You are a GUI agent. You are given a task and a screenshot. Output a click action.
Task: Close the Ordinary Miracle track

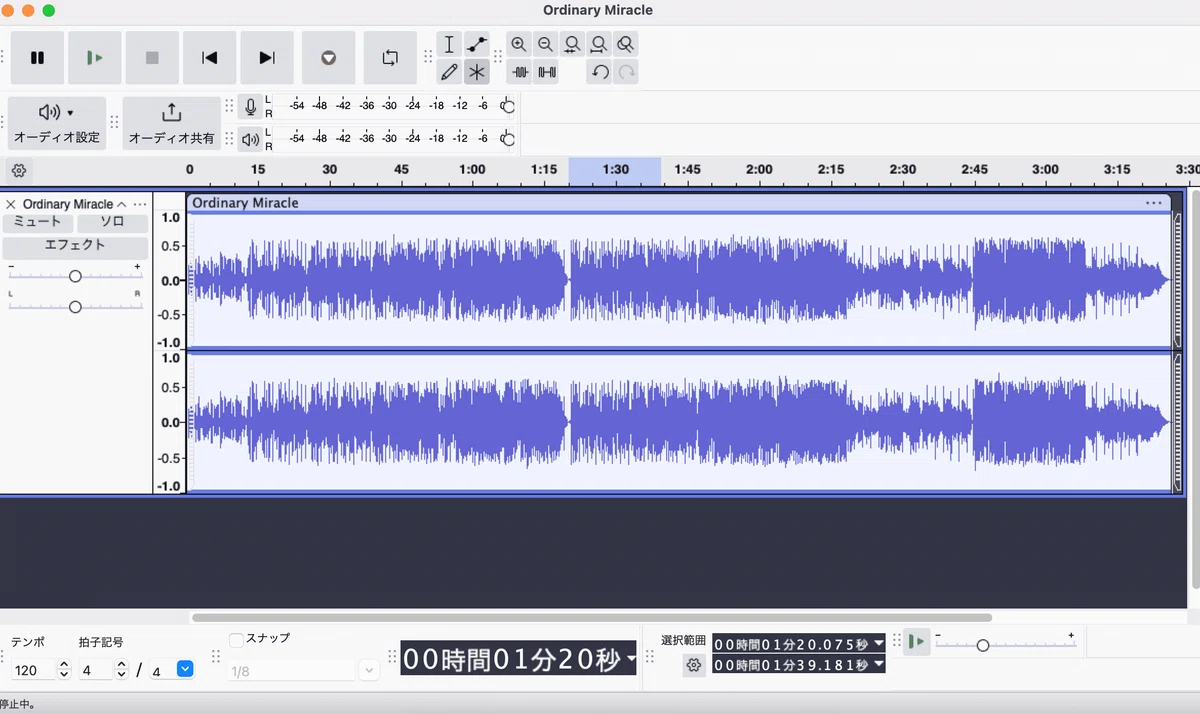[x=11, y=204]
